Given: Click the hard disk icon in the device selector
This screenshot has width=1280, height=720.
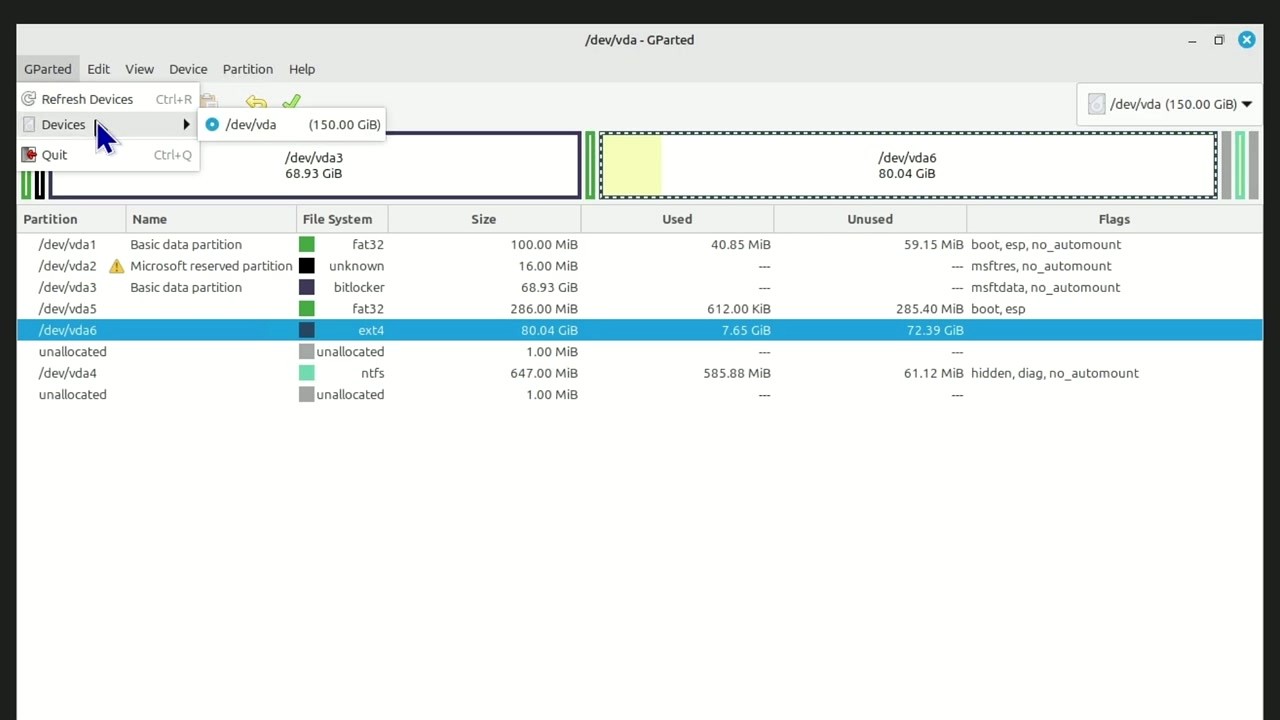Looking at the screenshot, I should (1096, 104).
